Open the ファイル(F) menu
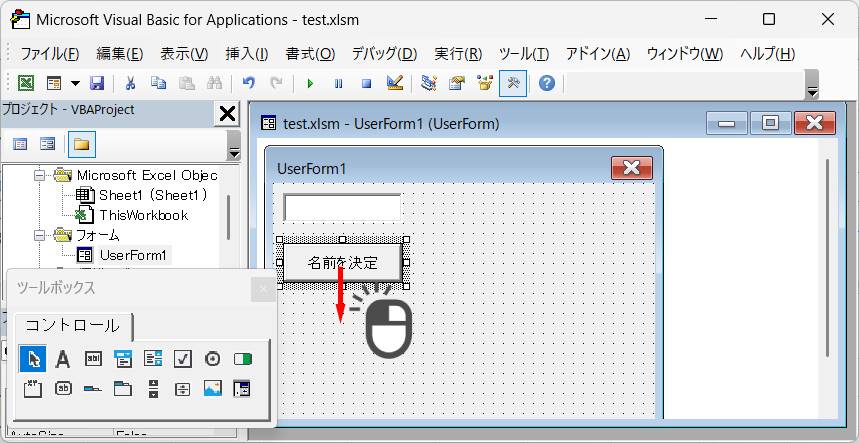Screen dimensions: 859x443 [x=50, y=54]
